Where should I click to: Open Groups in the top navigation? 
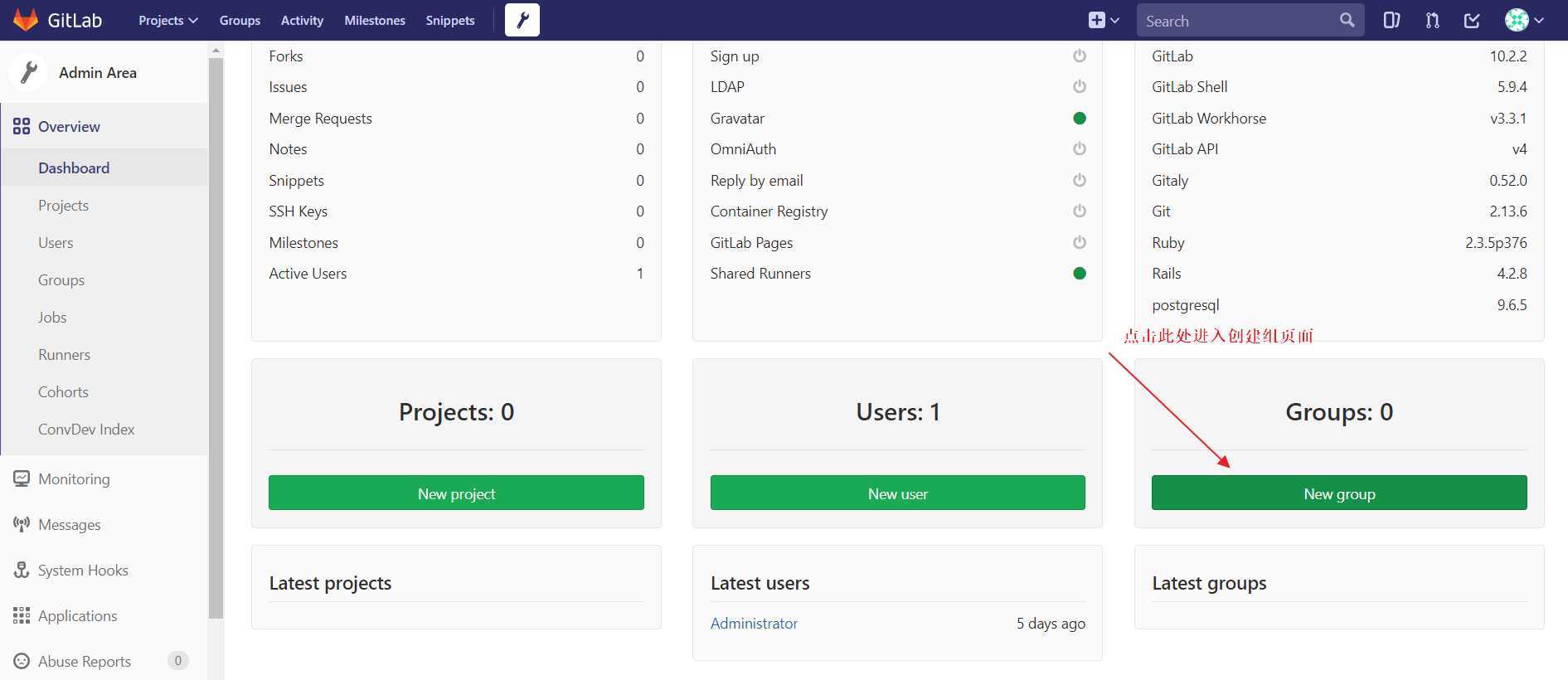[x=240, y=20]
